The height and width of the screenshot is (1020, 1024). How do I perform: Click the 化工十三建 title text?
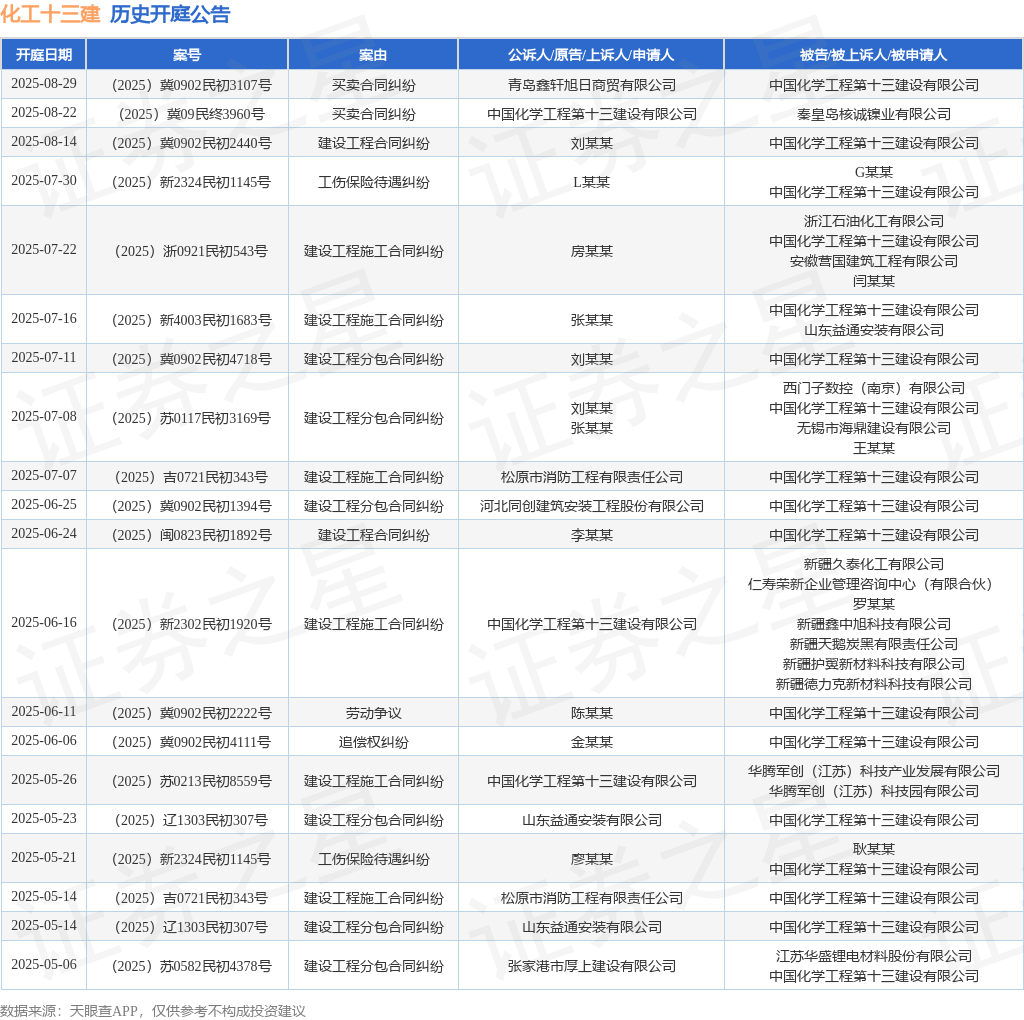coord(50,14)
